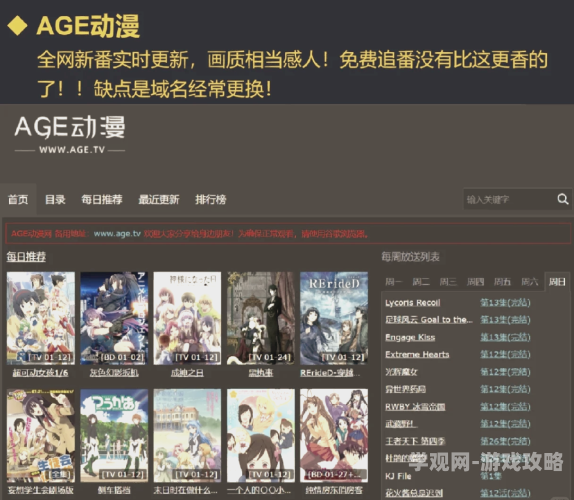Click the RErideD-穿越 title link

330,373
